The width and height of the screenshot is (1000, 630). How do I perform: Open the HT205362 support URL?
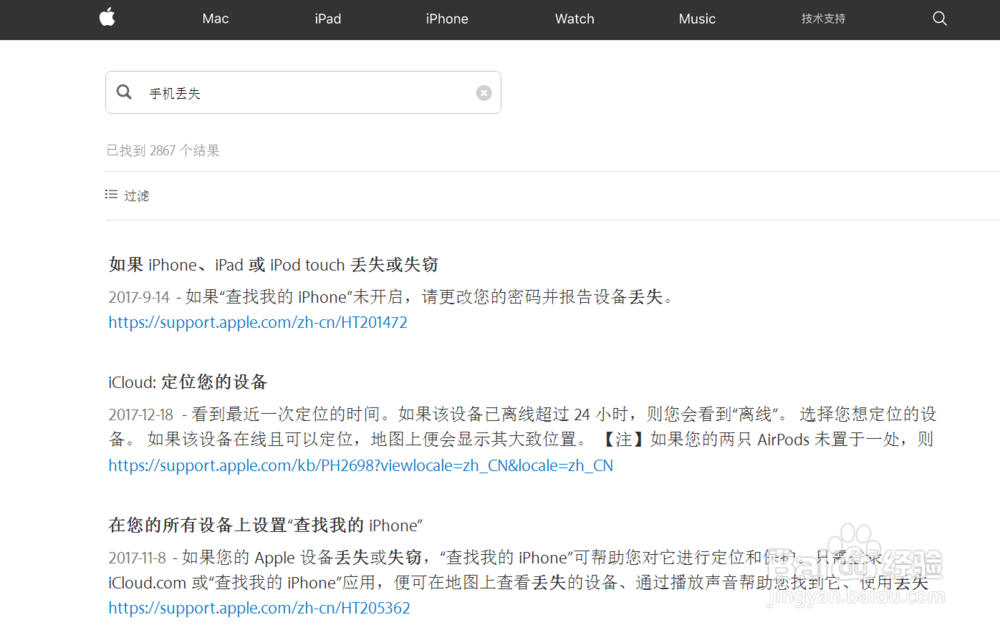pos(259,608)
